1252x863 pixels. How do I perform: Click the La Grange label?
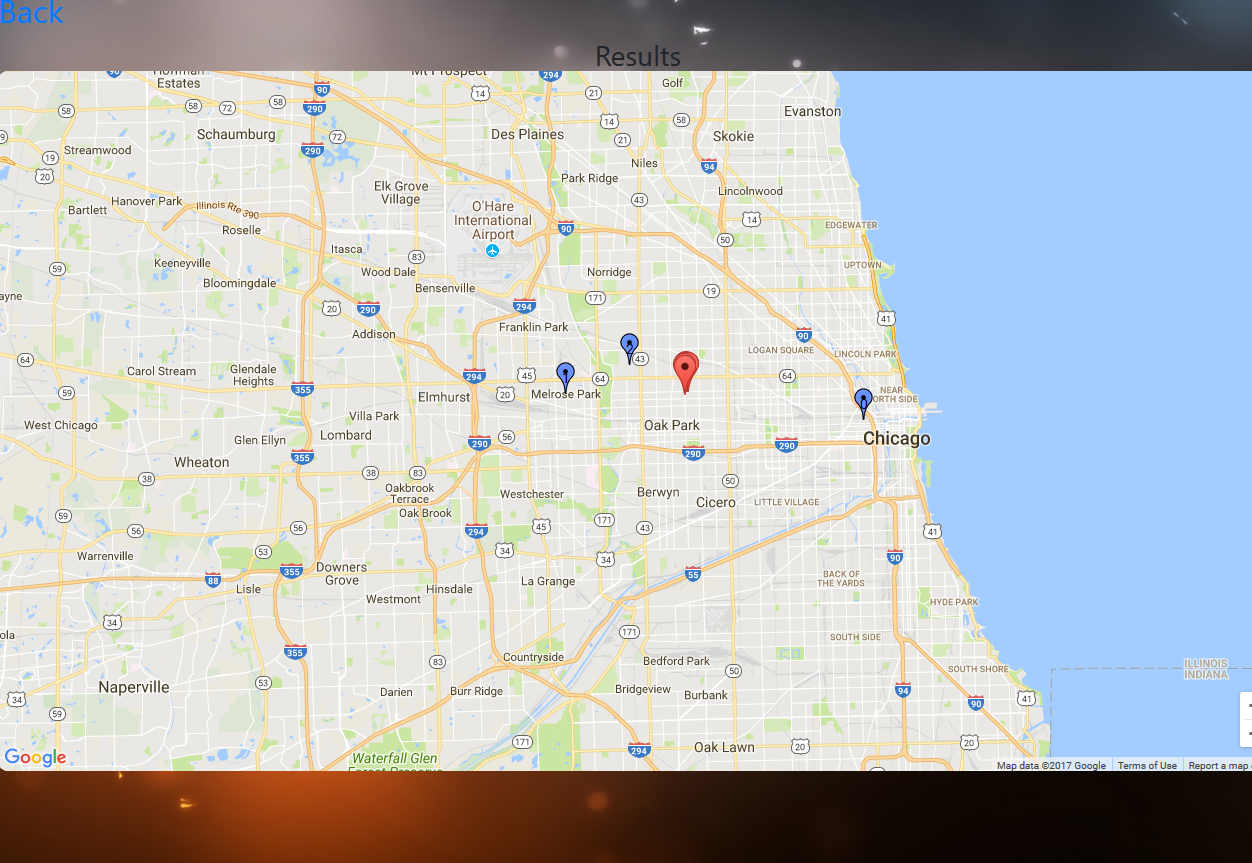[548, 581]
